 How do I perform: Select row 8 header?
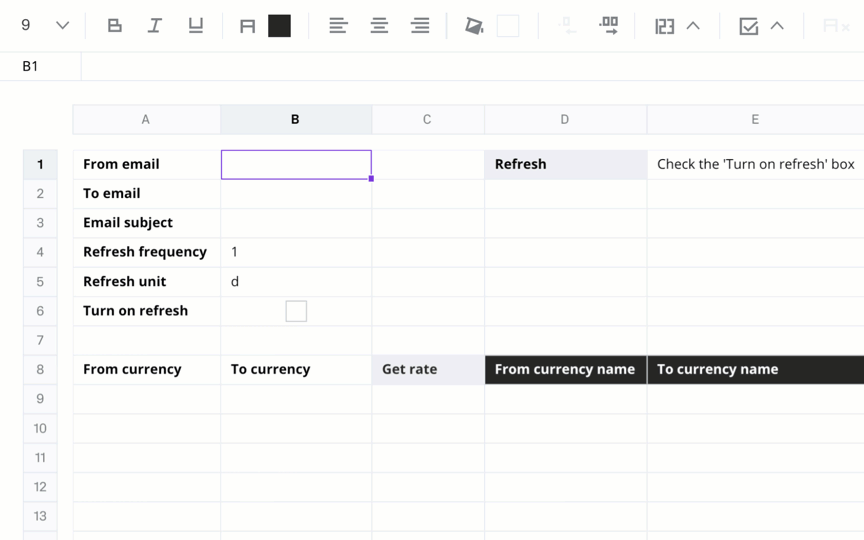[40, 370]
